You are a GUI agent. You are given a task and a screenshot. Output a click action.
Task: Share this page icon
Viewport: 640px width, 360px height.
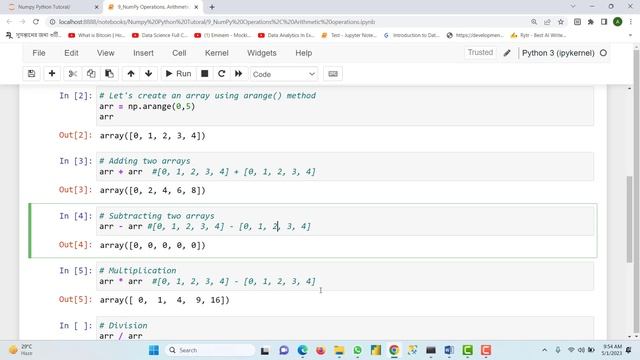point(547,22)
